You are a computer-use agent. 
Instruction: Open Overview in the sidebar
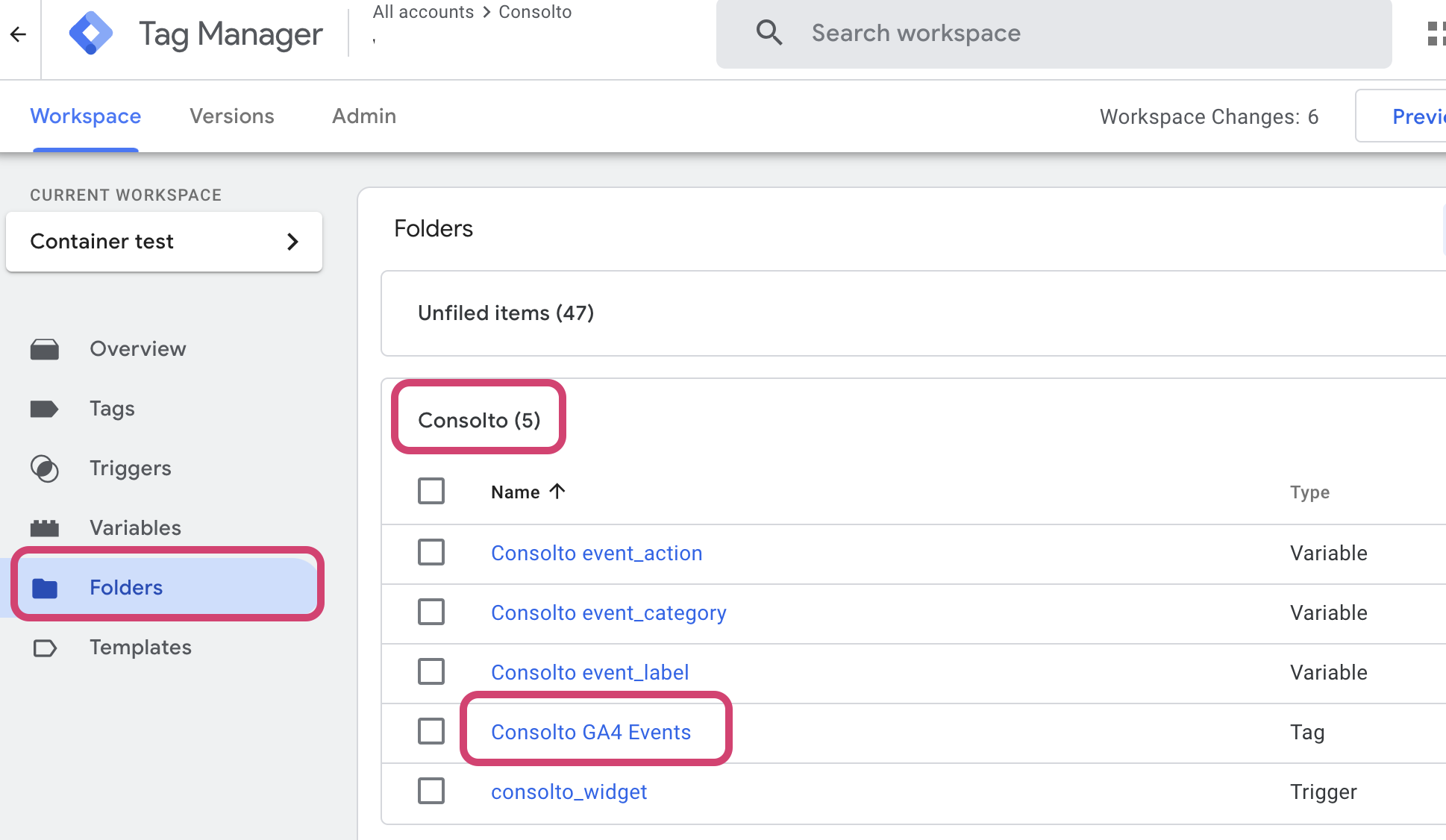point(138,349)
